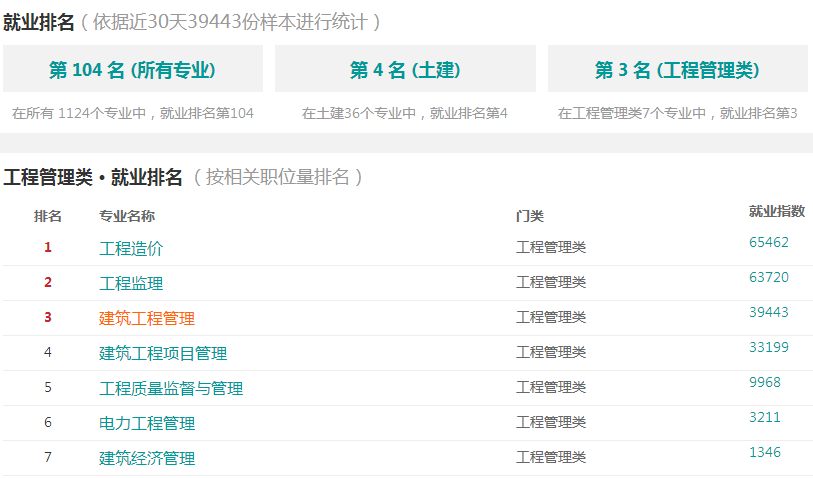Click the red rank number 1
813x478 pixels.
point(48,247)
